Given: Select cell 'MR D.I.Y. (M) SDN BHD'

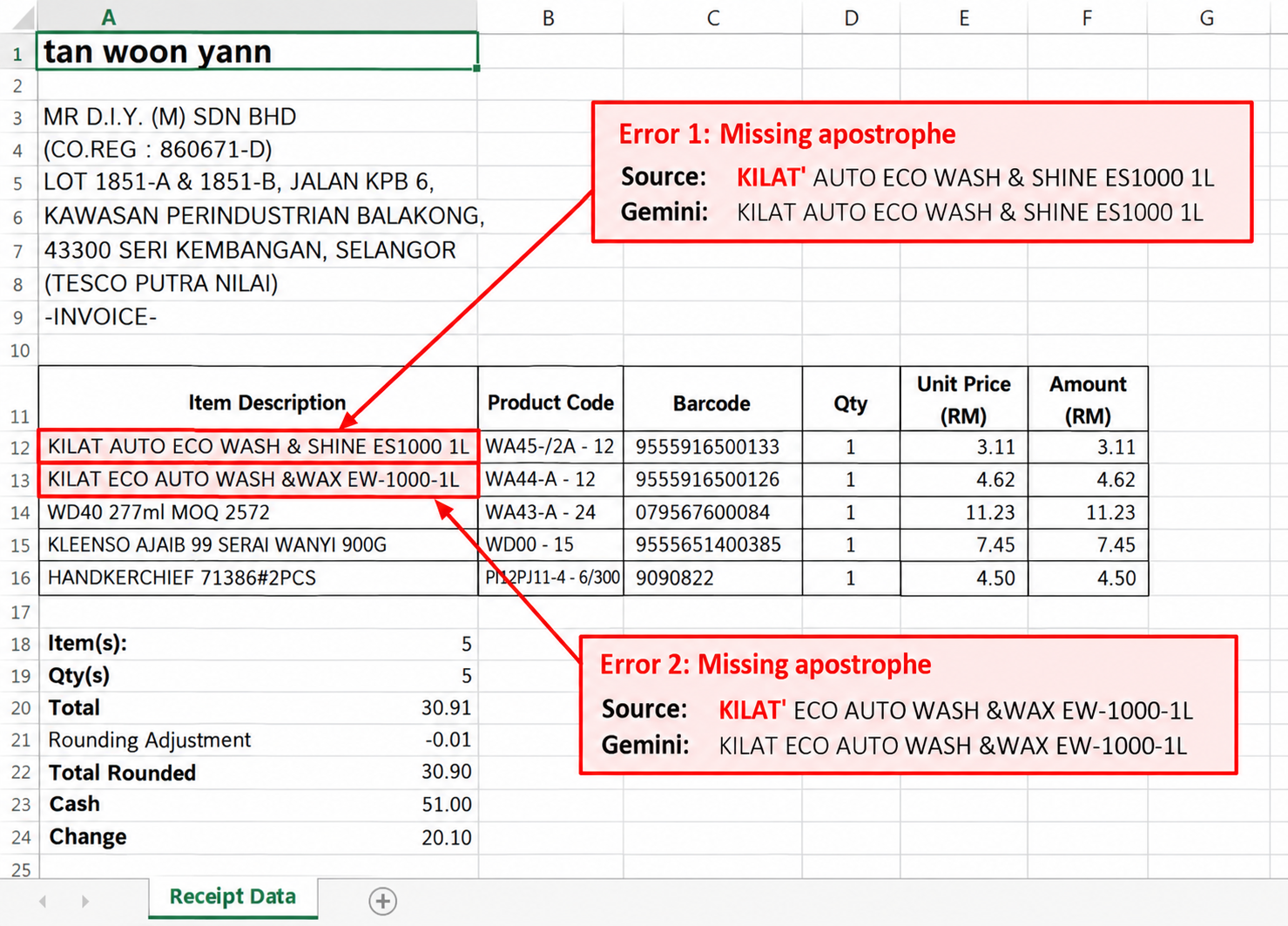Looking at the screenshot, I should [258, 117].
